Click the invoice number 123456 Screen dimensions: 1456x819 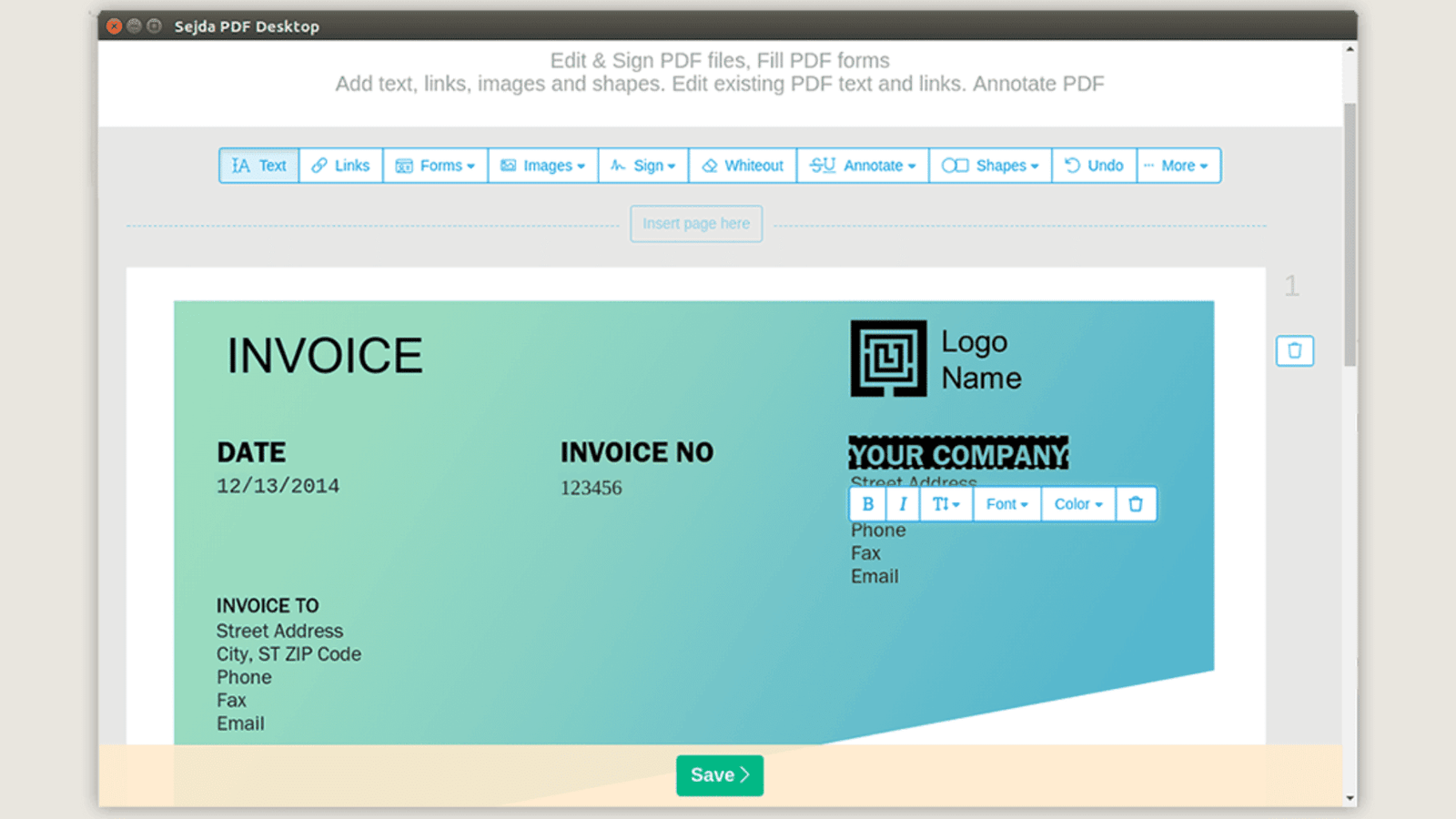tap(591, 488)
